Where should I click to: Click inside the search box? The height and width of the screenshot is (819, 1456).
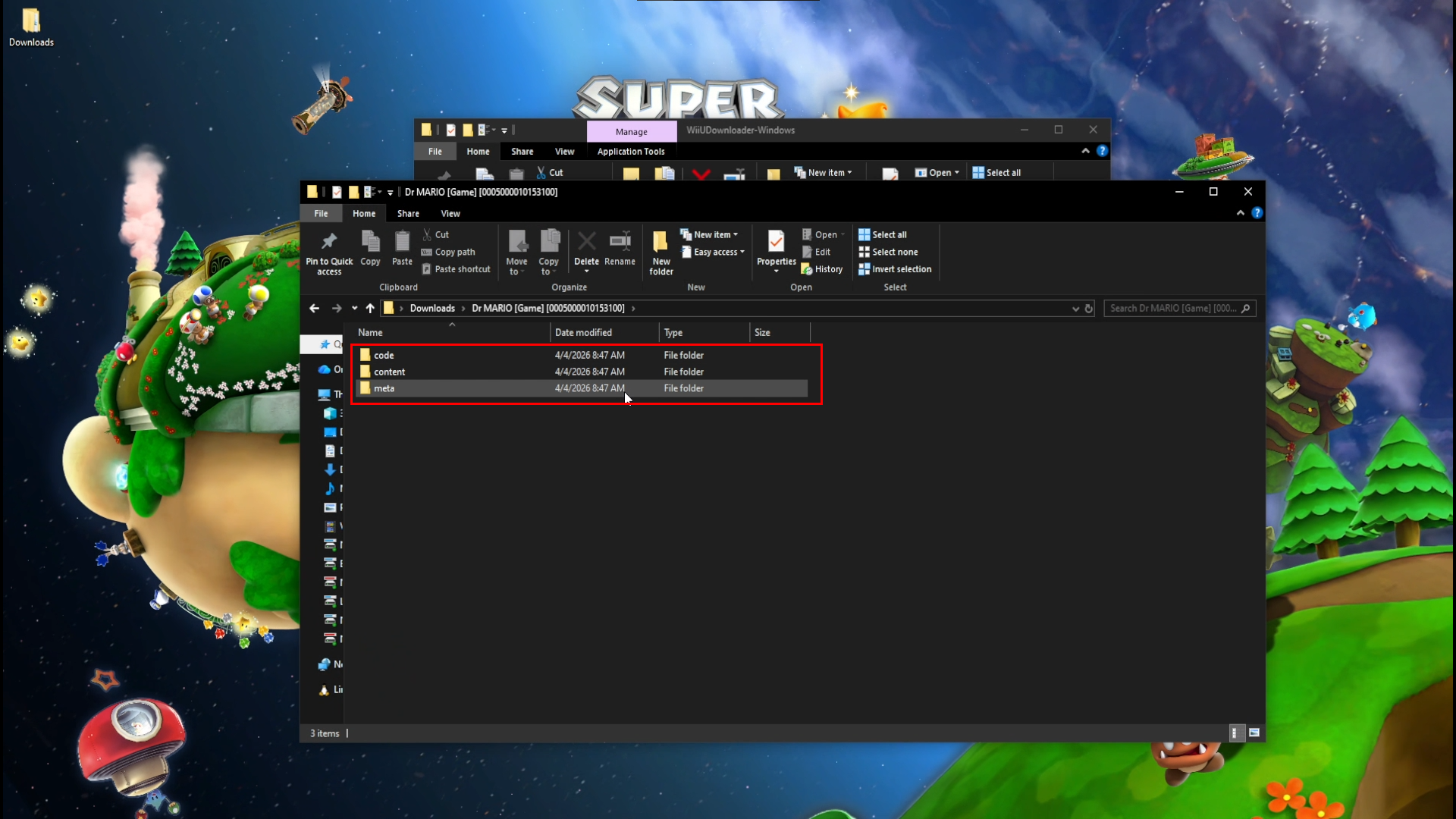point(1175,308)
